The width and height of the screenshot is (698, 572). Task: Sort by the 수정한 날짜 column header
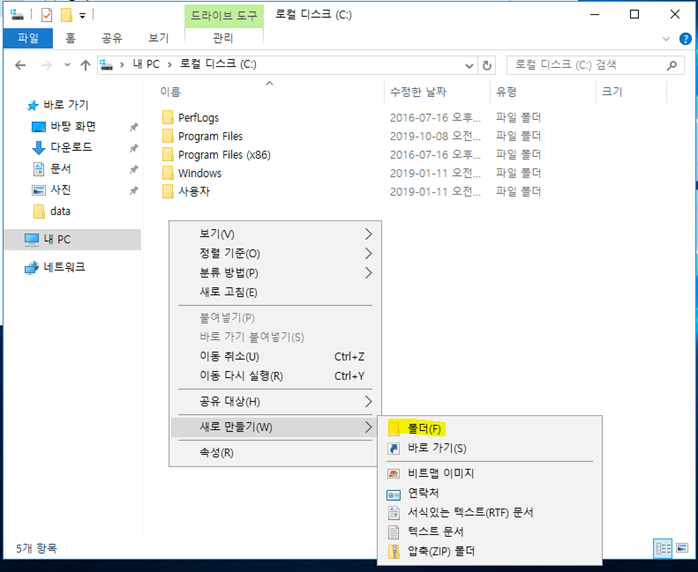[418, 92]
